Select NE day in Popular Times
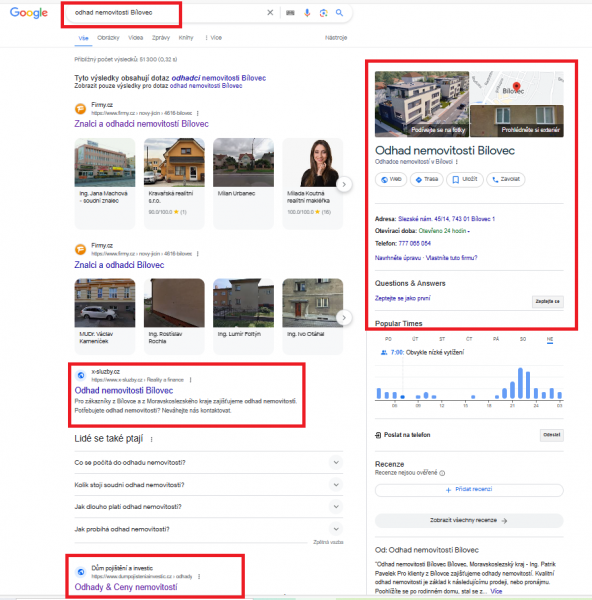Screen dimensions: 592x600 [550, 339]
